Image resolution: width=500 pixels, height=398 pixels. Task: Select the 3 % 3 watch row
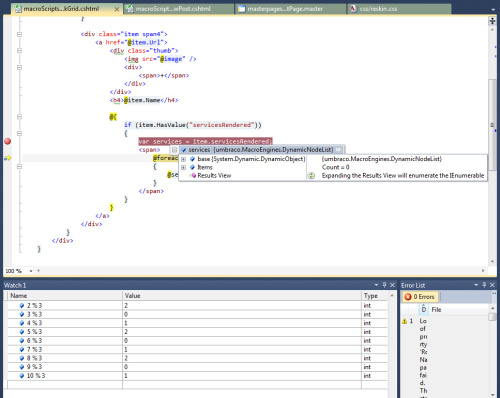[197, 314]
